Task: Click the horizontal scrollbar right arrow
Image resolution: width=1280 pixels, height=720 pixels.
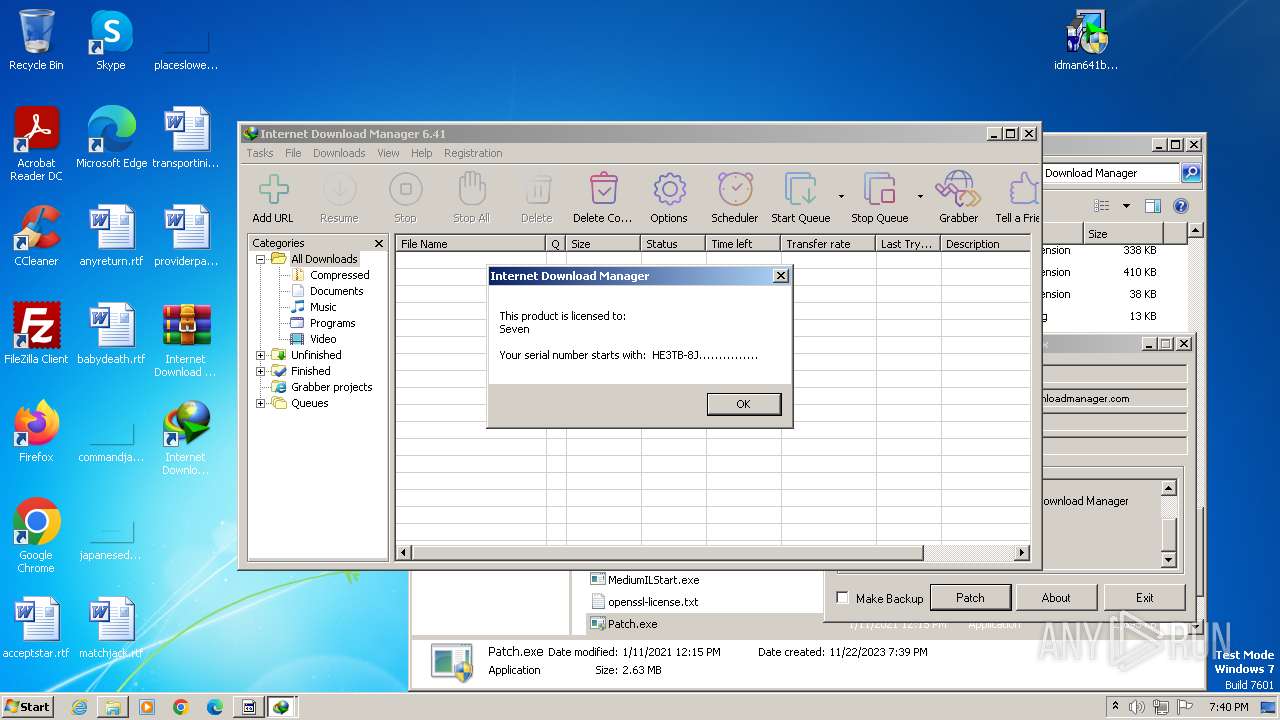Action: 1022,553
